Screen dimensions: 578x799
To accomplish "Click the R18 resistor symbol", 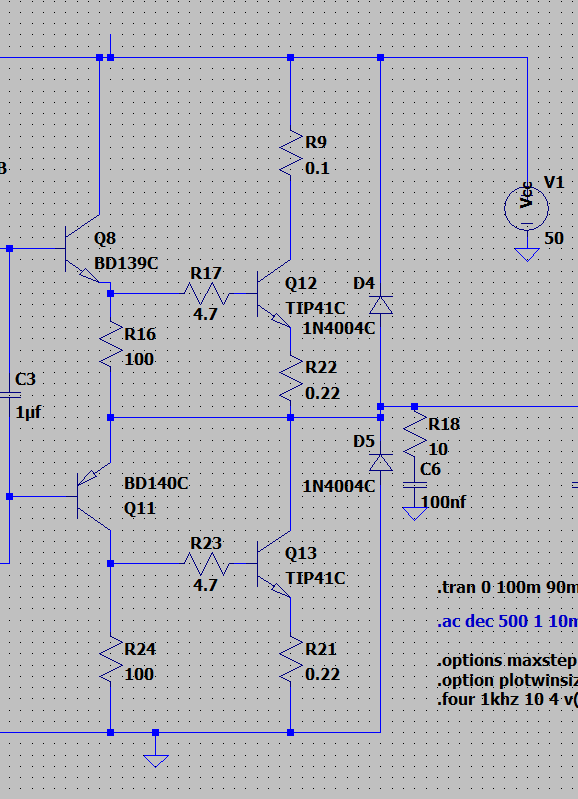I will point(415,433).
